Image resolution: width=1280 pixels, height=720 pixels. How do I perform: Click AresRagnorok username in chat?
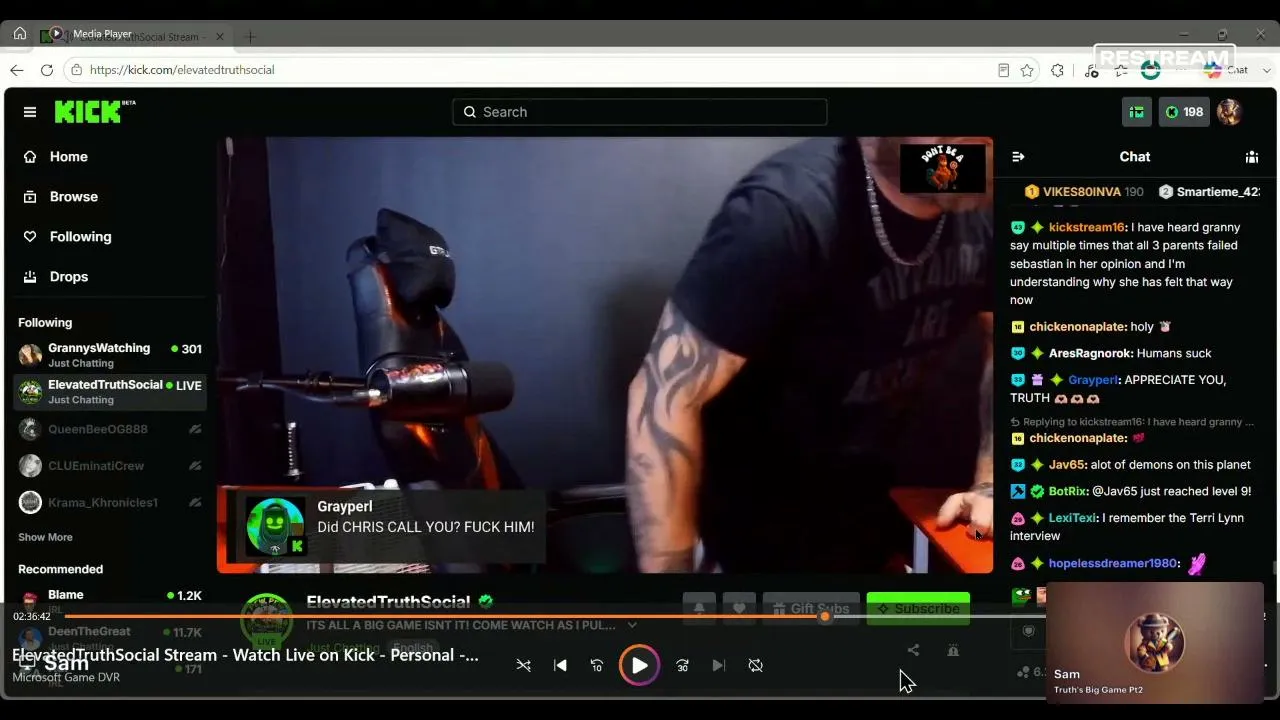point(1091,353)
